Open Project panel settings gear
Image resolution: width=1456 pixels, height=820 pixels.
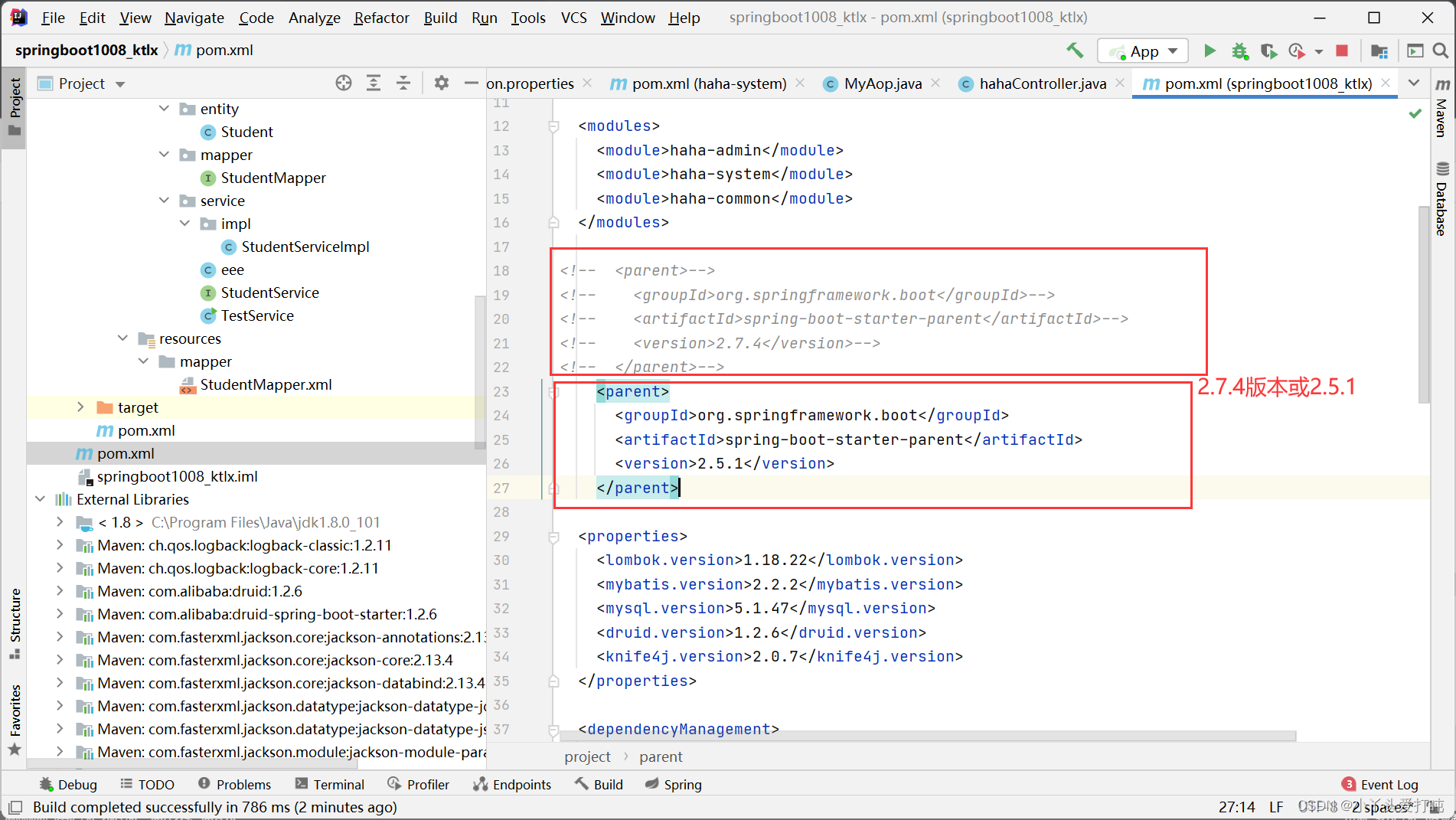442,83
